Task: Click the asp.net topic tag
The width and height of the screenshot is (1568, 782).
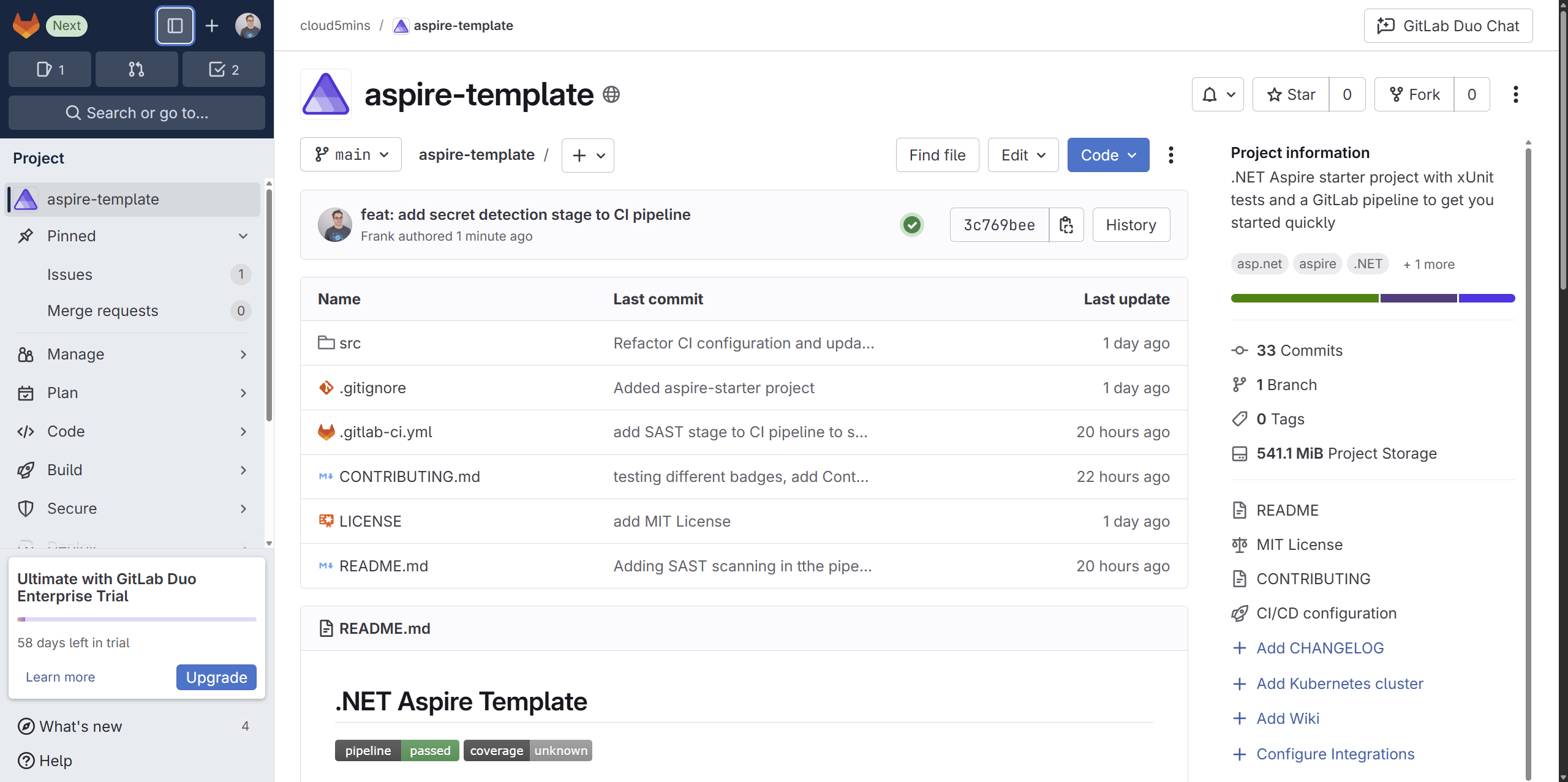Action: pos(1259,264)
